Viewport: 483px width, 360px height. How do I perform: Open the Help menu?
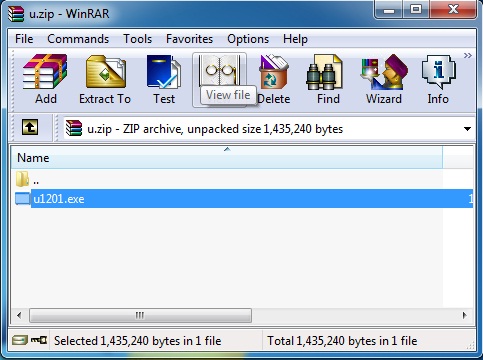(x=295, y=39)
